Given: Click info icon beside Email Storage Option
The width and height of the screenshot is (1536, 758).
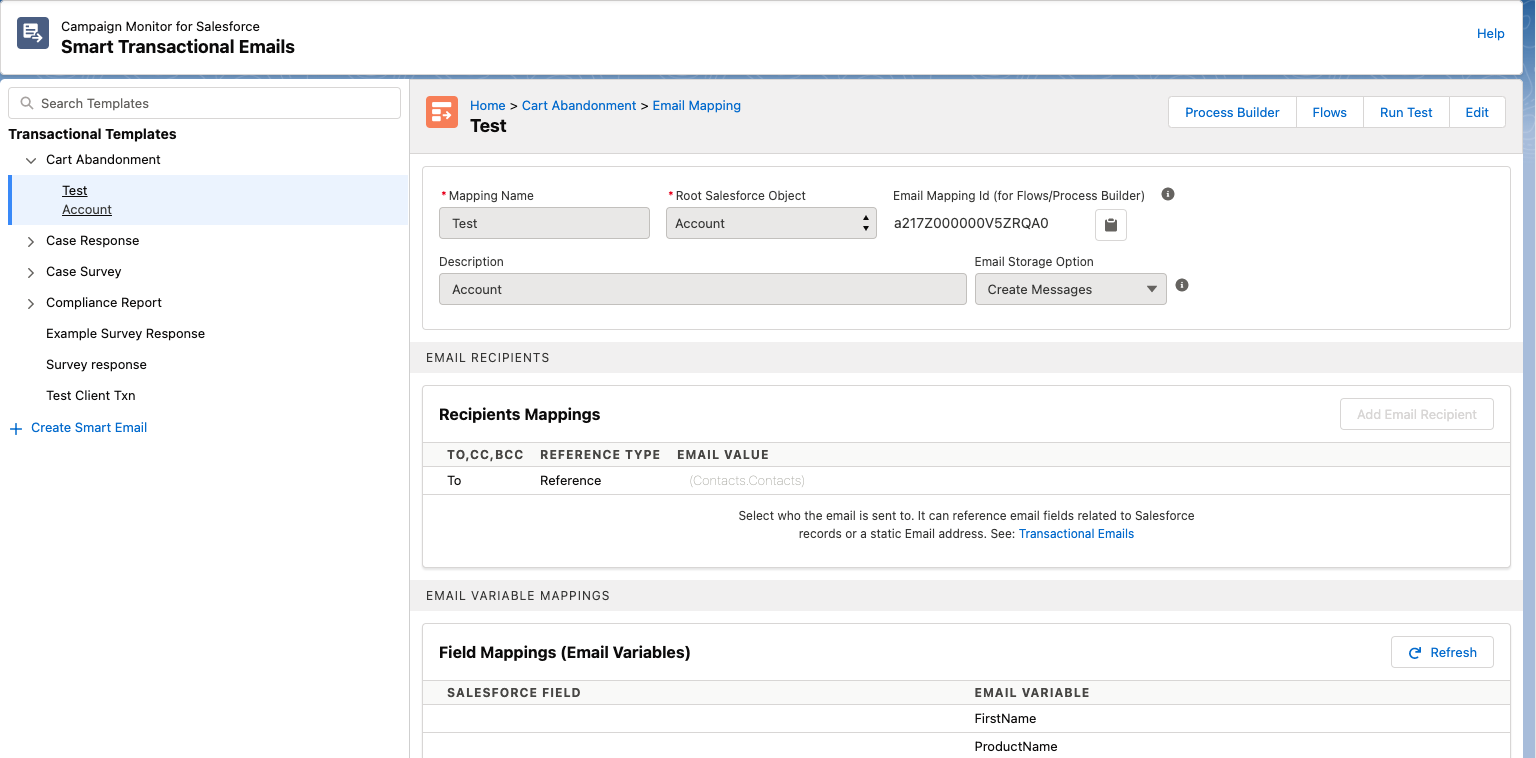Looking at the screenshot, I should click(x=1182, y=285).
